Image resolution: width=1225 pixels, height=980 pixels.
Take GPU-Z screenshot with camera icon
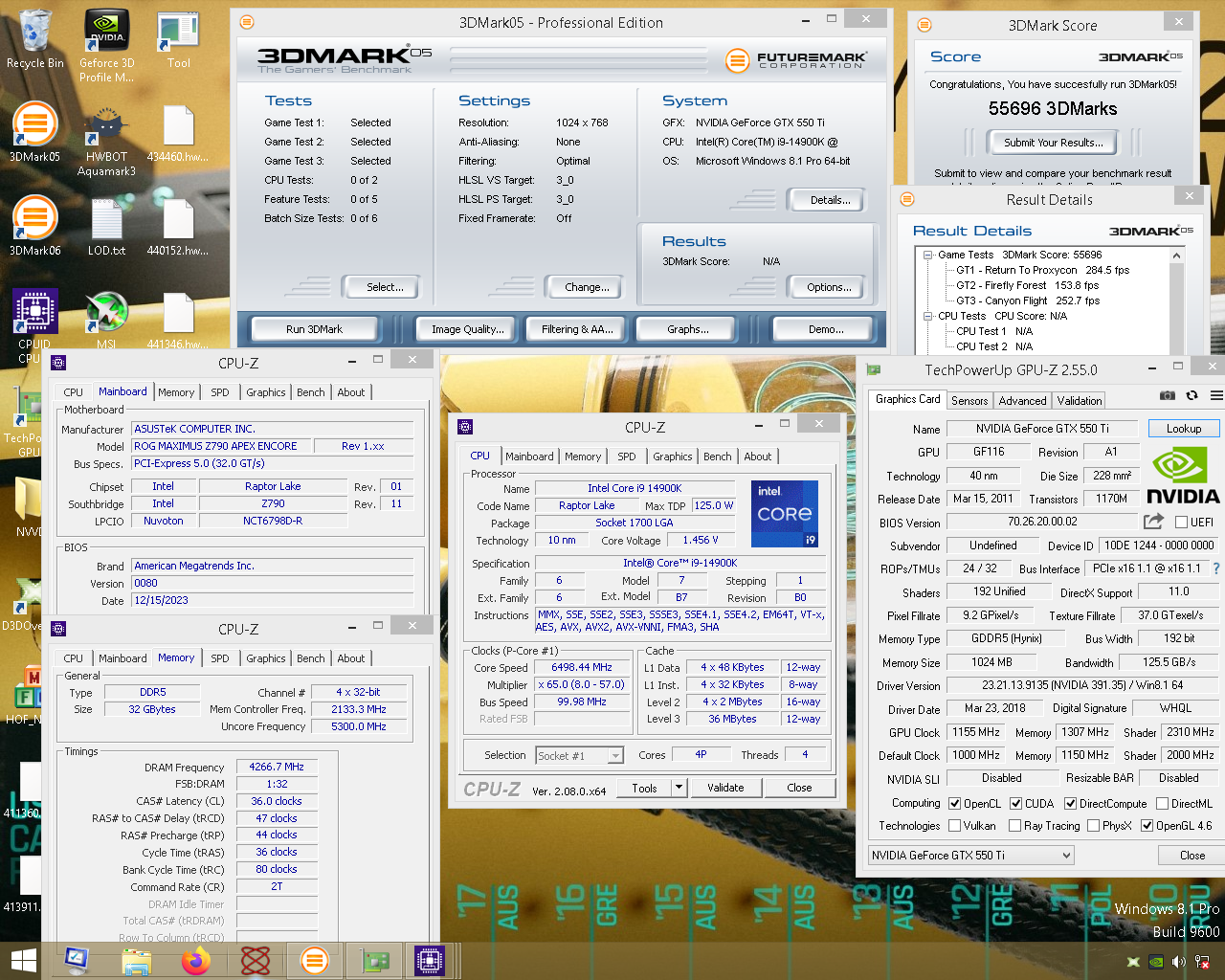pyautogui.click(x=1168, y=395)
